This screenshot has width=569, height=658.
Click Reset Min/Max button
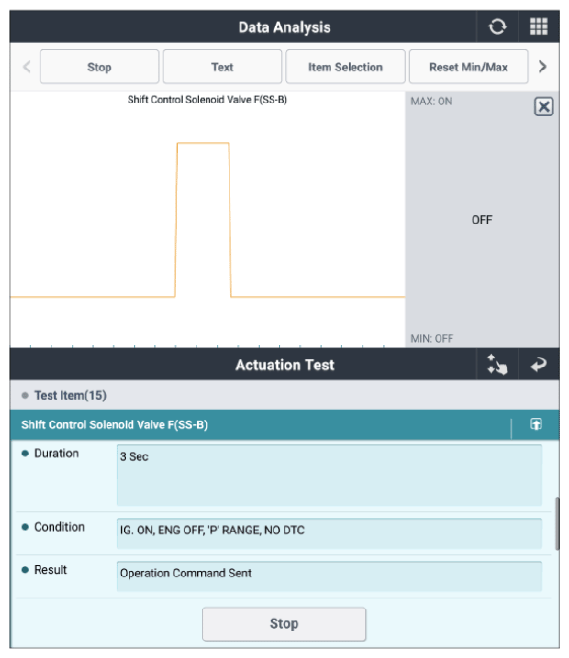click(468, 67)
